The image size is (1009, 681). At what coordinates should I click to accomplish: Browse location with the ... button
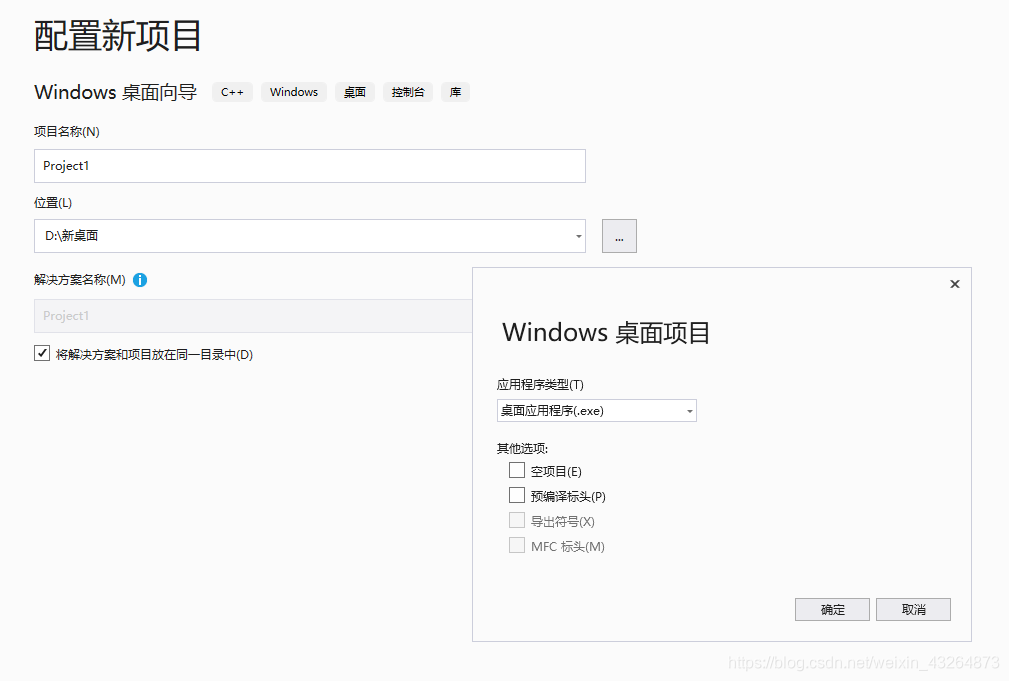tap(619, 236)
